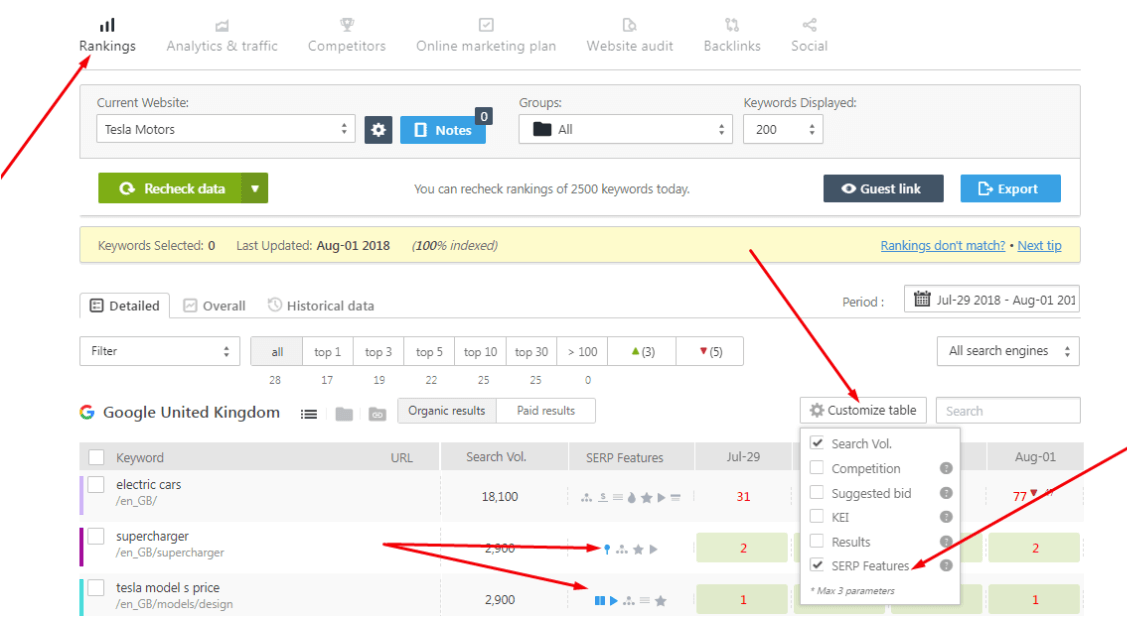1127x632 pixels.
Task: Expand the Recheck data arrow menu
Action: [x=254, y=188]
